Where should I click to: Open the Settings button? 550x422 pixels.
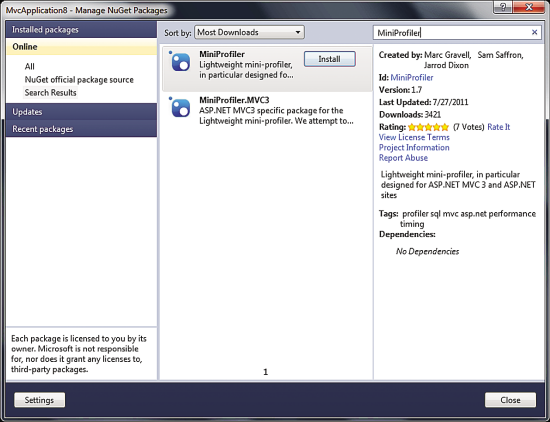point(39,400)
